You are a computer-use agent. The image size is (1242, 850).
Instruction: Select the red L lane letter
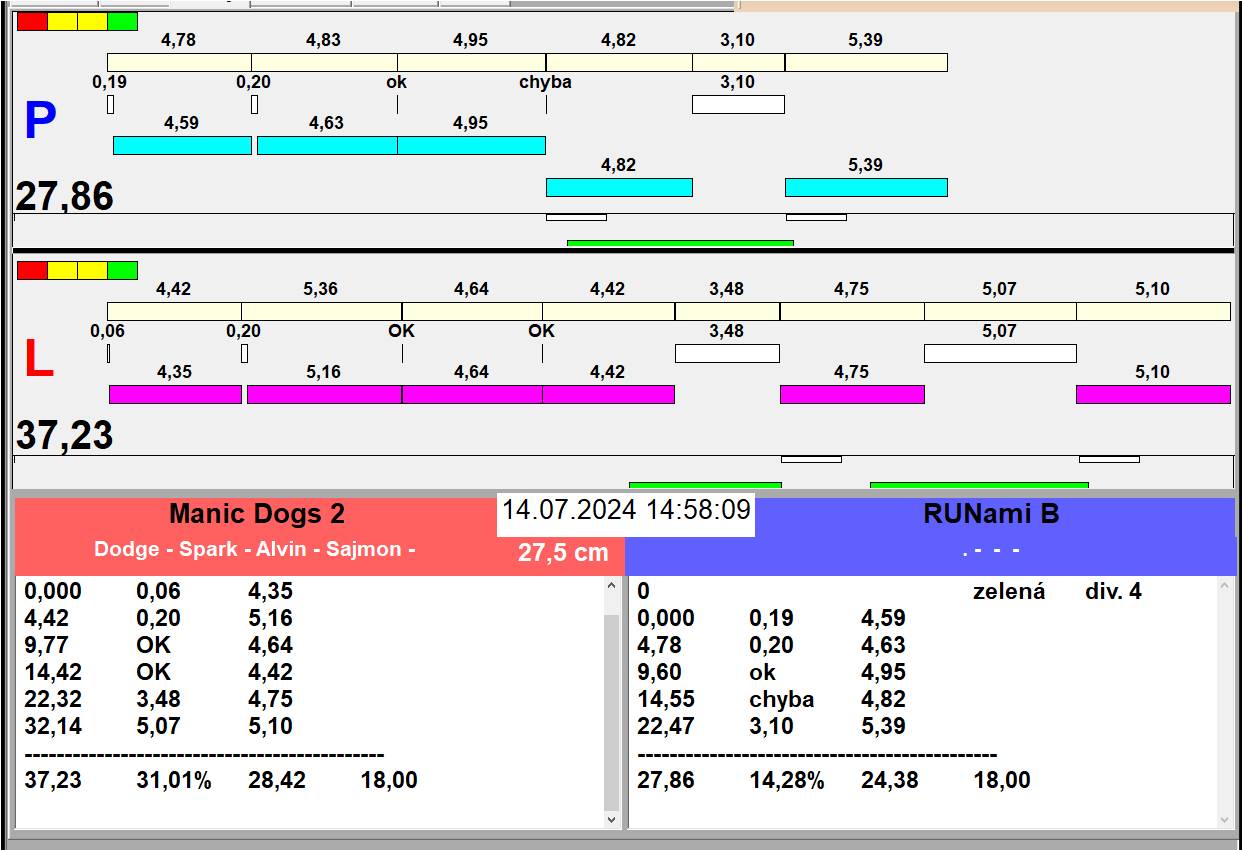(38, 360)
